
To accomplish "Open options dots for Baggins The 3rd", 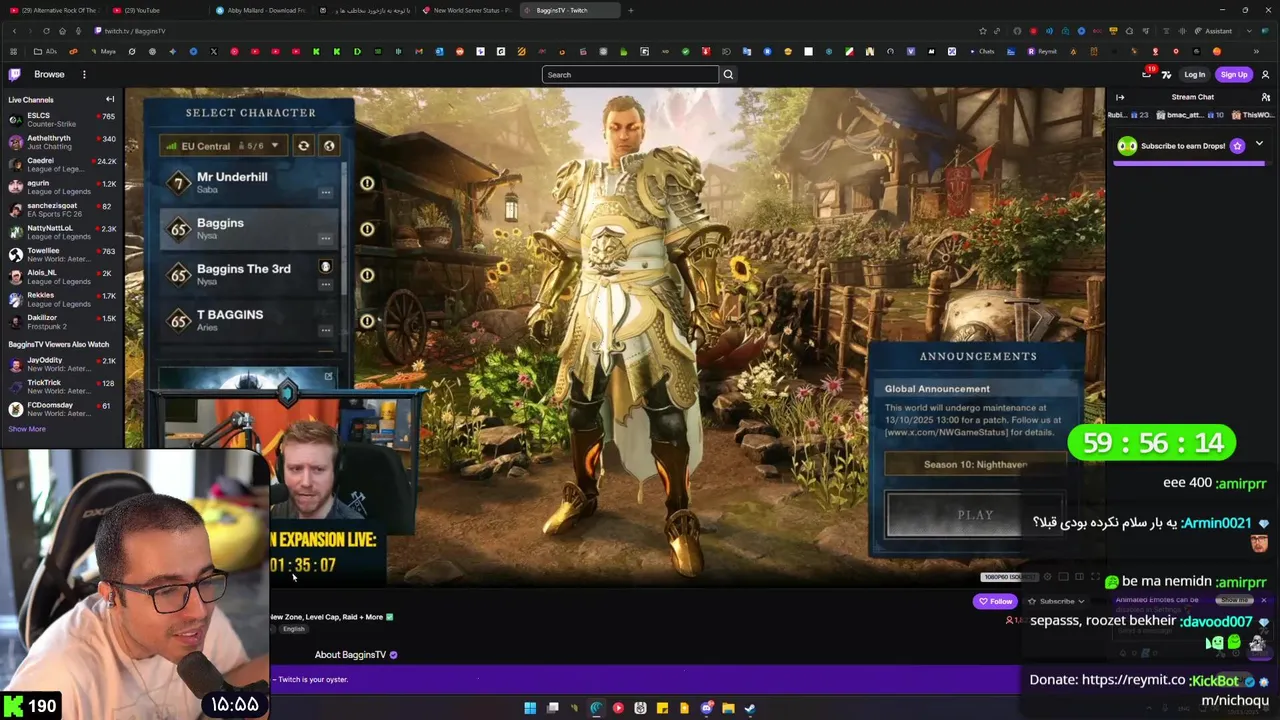I will coord(325,284).
